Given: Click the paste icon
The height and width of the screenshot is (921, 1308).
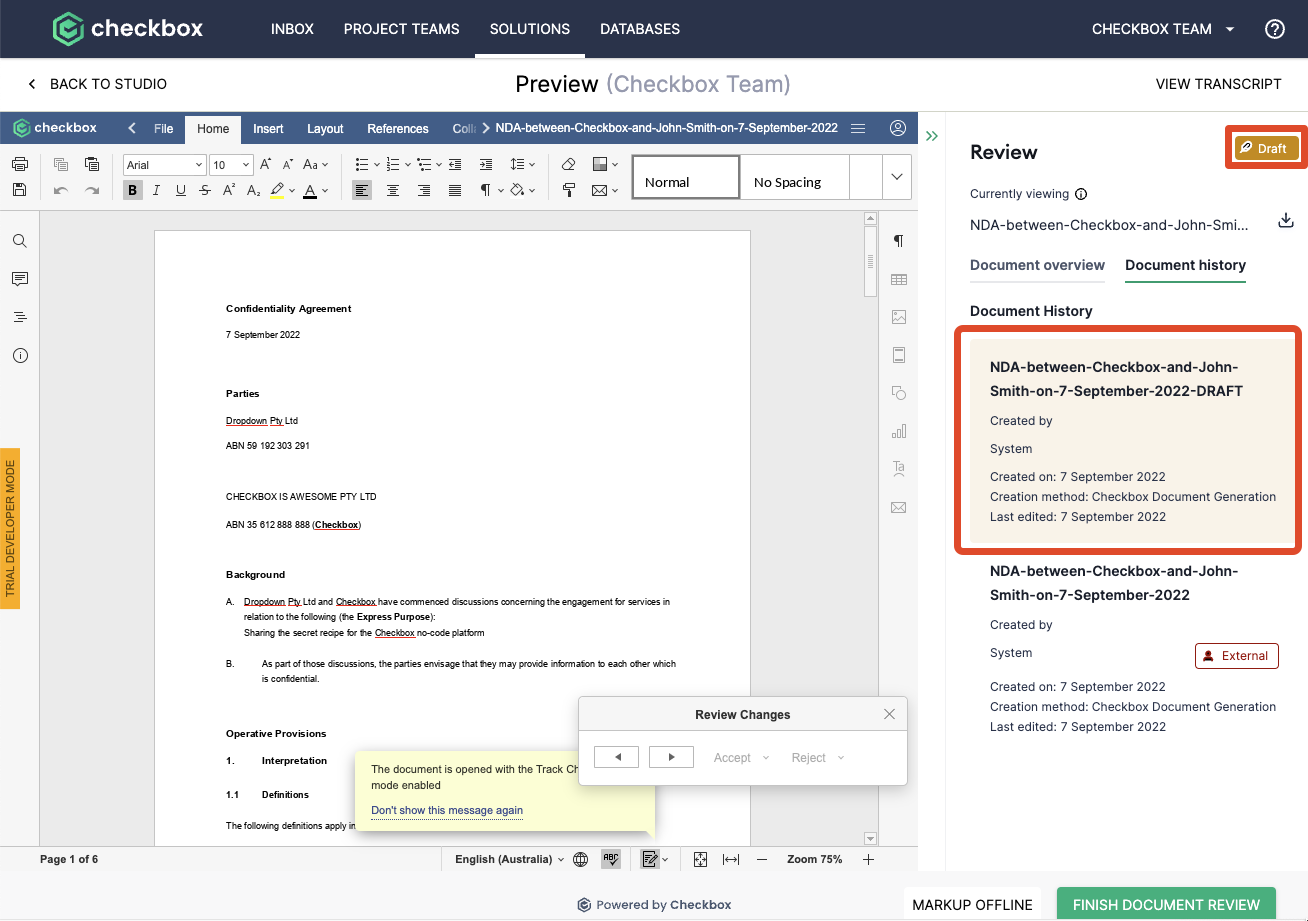Looking at the screenshot, I should tap(92, 165).
